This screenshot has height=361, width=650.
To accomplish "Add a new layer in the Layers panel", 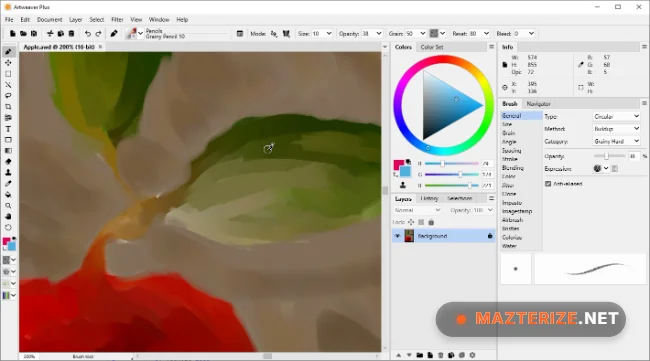I will 430,355.
